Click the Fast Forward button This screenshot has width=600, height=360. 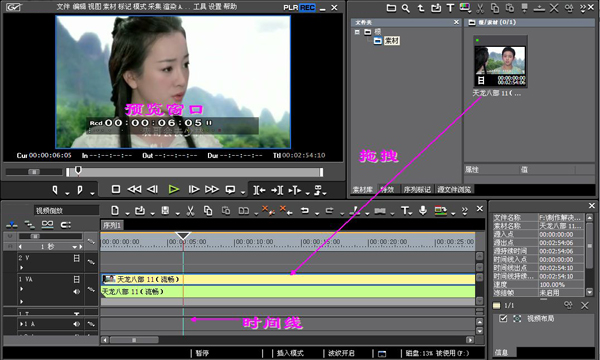(x=212, y=189)
